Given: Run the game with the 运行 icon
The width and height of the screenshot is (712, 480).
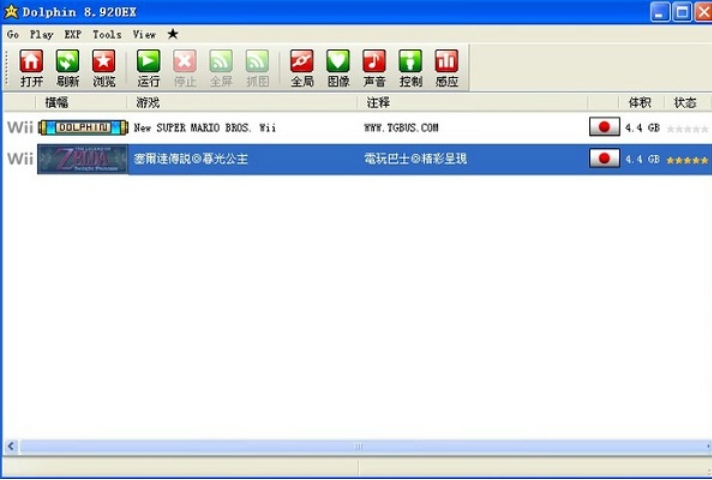Looking at the screenshot, I should [x=148, y=61].
